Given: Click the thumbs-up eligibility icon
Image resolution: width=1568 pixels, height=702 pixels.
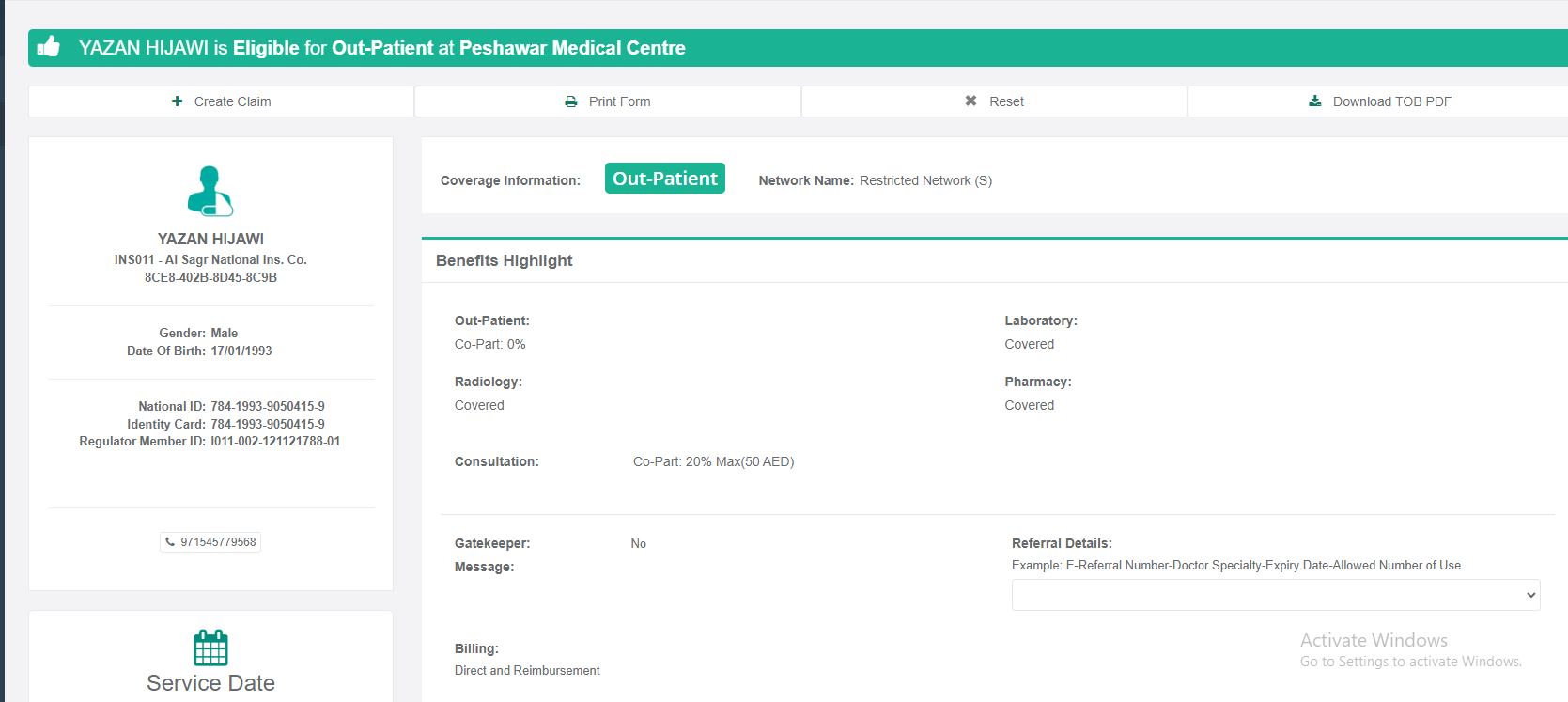Looking at the screenshot, I should (49, 46).
